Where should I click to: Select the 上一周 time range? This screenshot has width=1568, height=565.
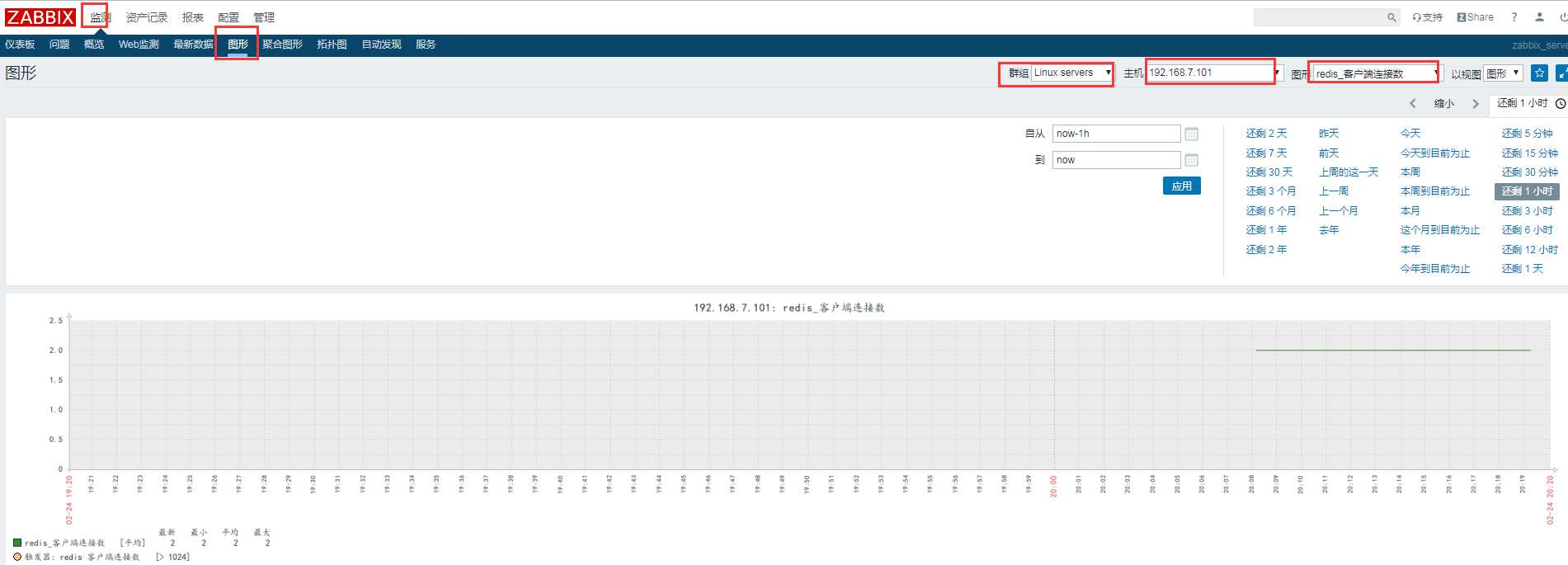(1334, 191)
